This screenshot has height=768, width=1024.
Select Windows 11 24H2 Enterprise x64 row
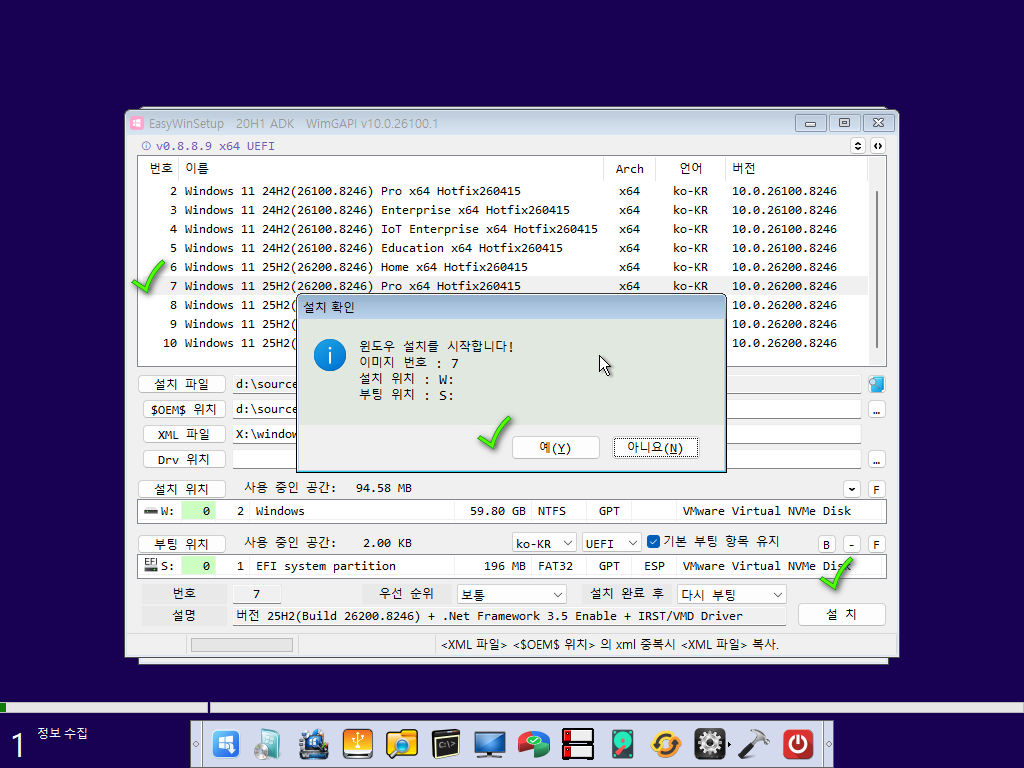[503, 210]
